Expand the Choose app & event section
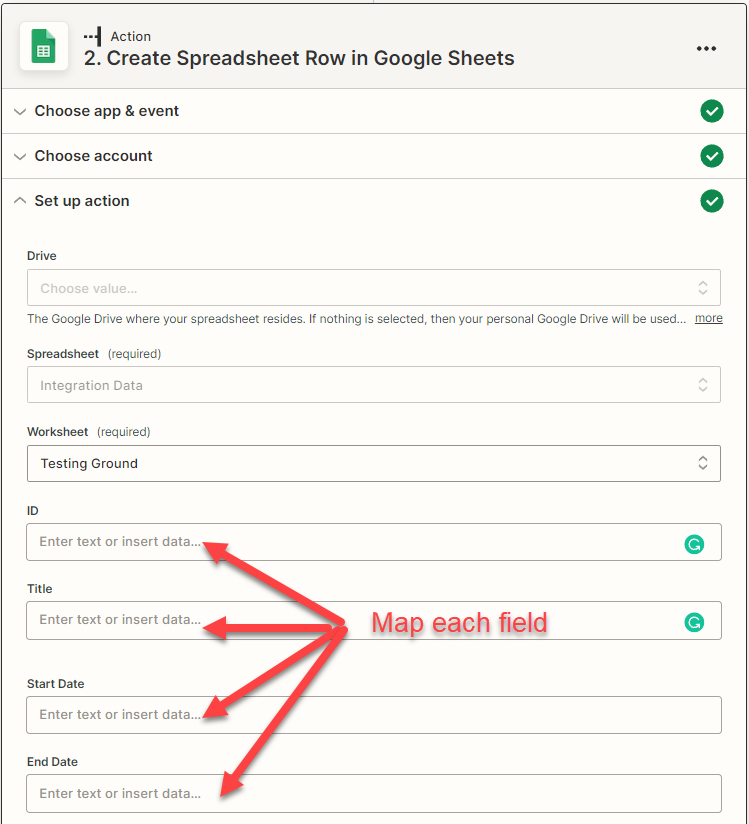 pyautogui.click(x=20, y=111)
